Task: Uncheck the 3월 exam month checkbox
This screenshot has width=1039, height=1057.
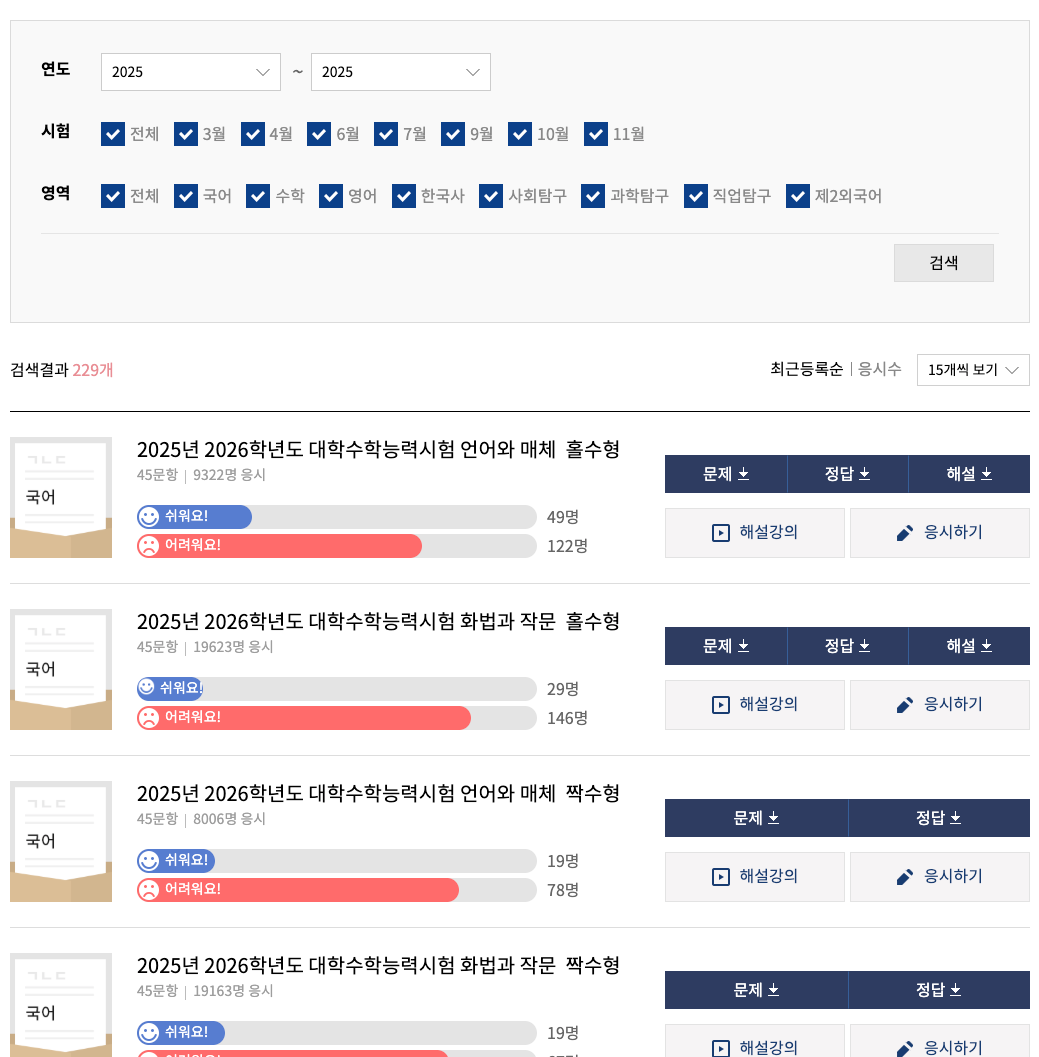Action: (186, 133)
